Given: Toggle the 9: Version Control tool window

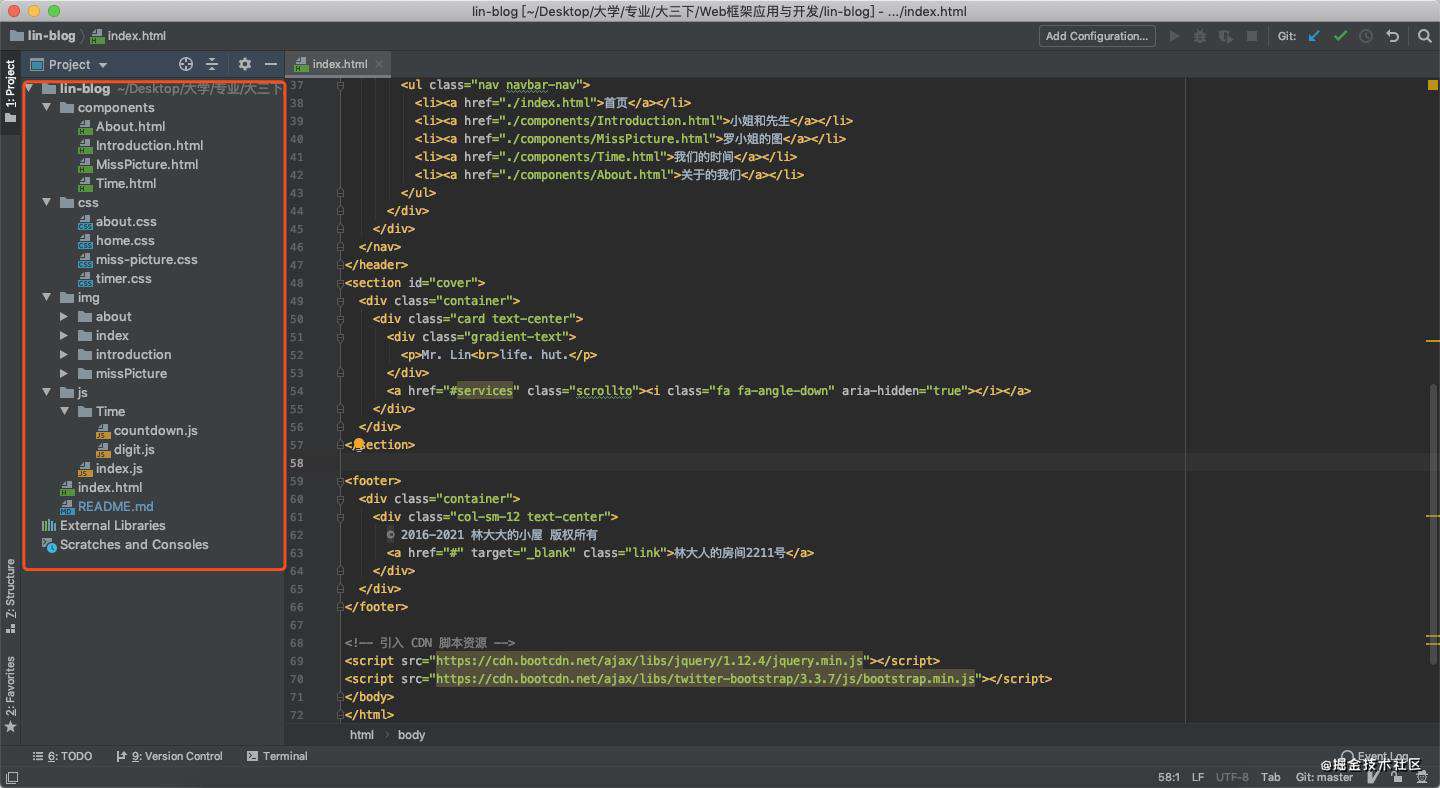Looking at the screenshot, I should point(169,756).
